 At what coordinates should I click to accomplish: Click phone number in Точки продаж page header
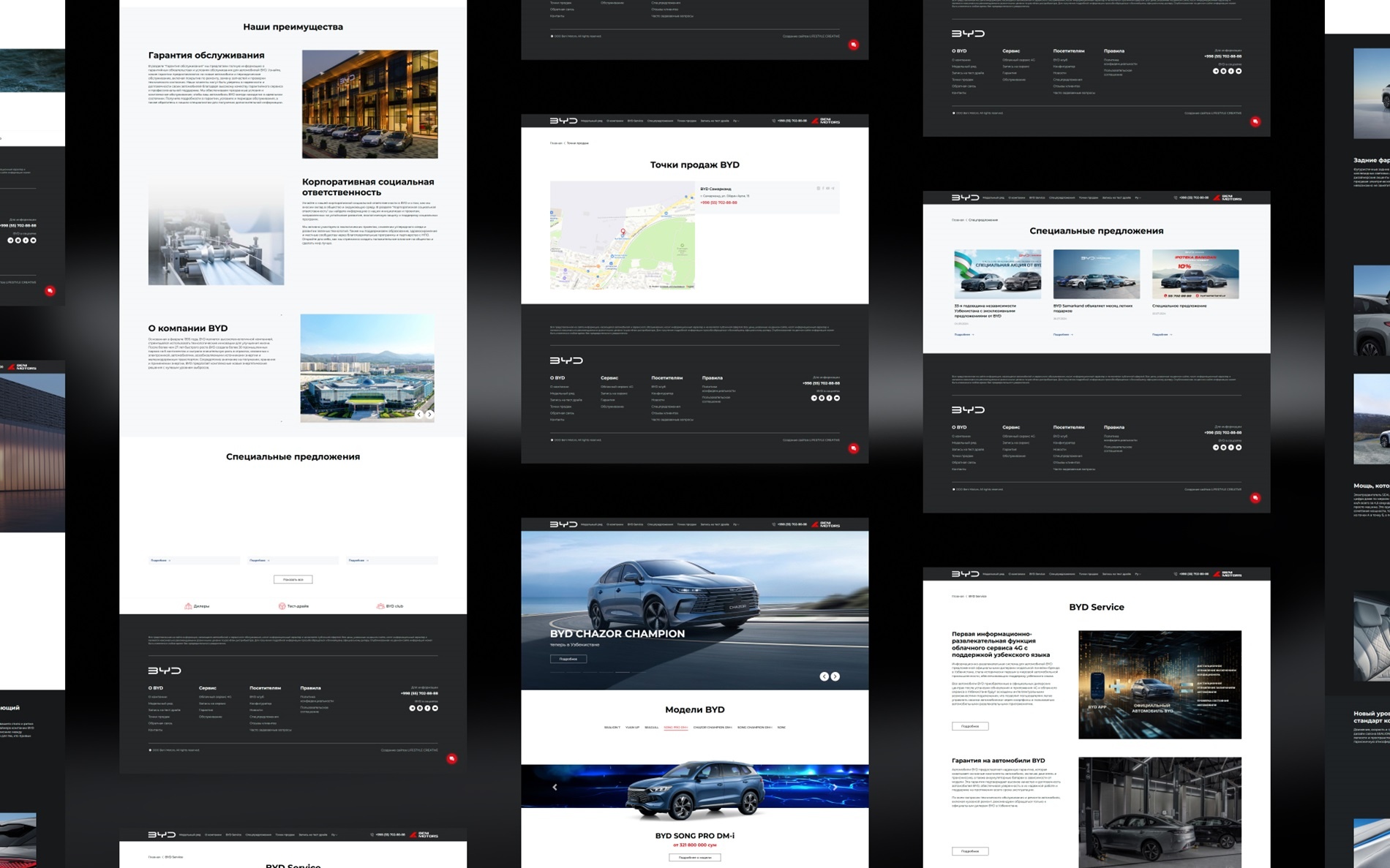click(792, 121)
